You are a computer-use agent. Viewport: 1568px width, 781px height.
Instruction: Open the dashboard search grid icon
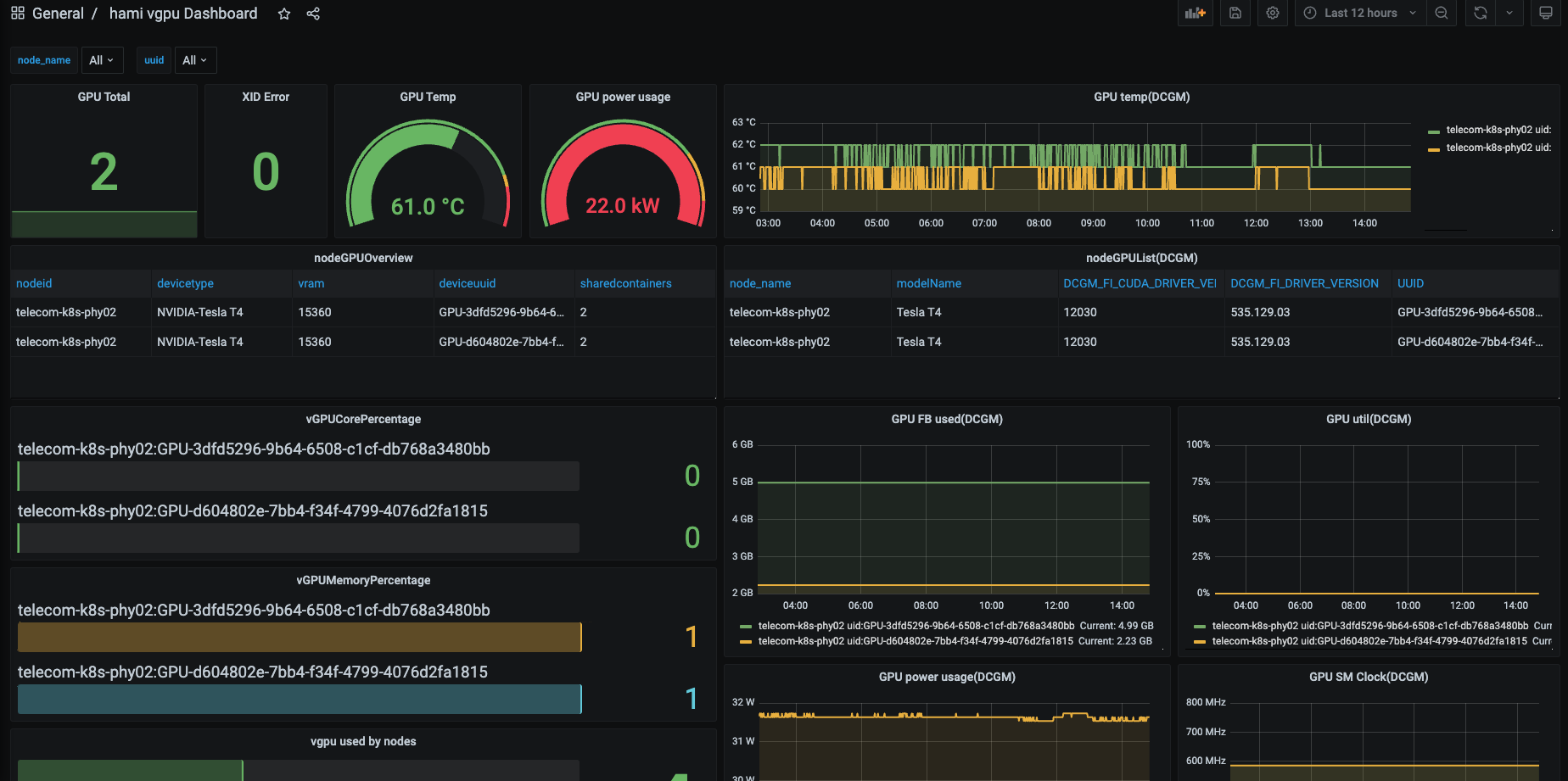[x=18, y=14]
